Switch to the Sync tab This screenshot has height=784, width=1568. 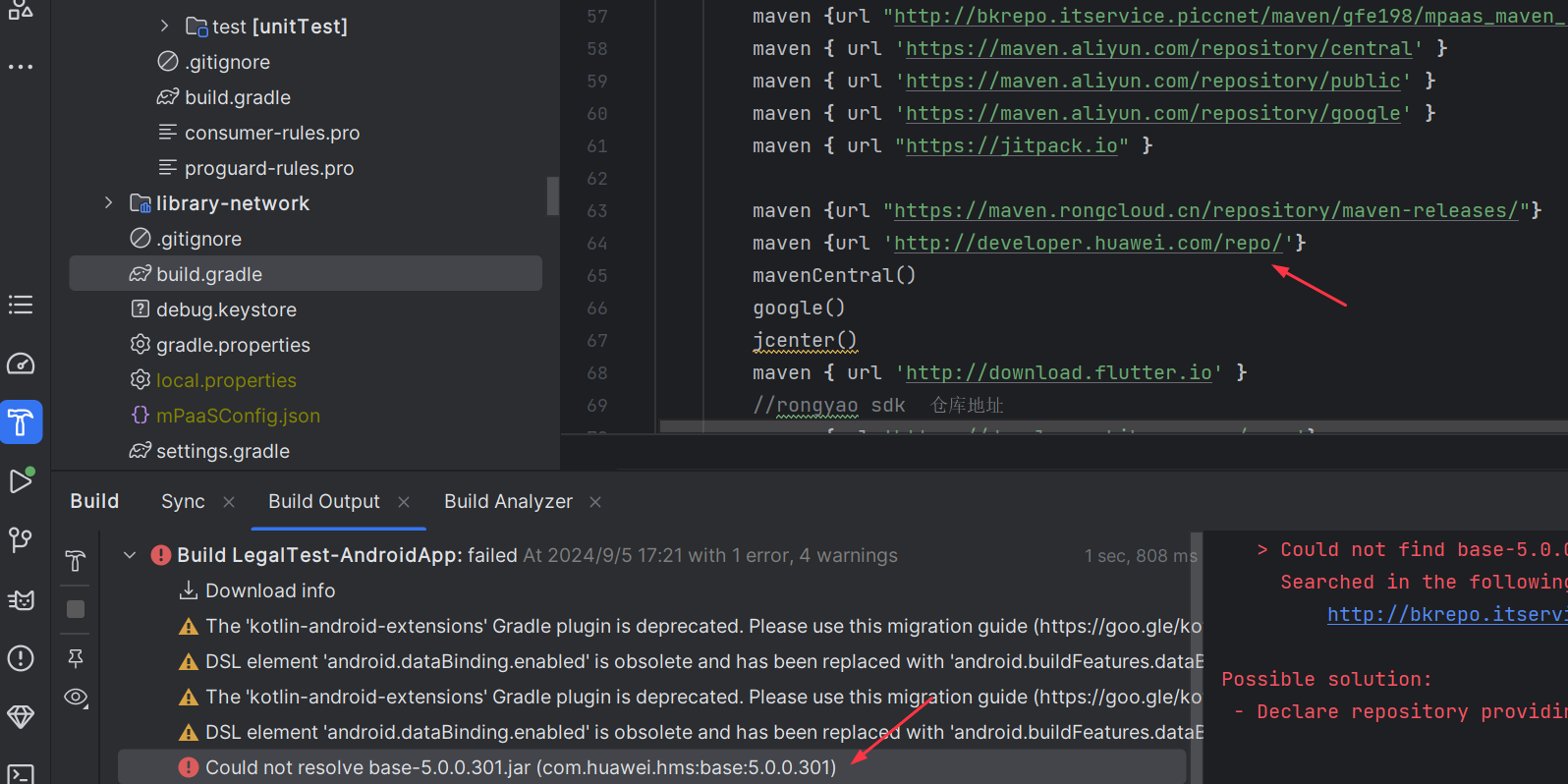[183, 501]
